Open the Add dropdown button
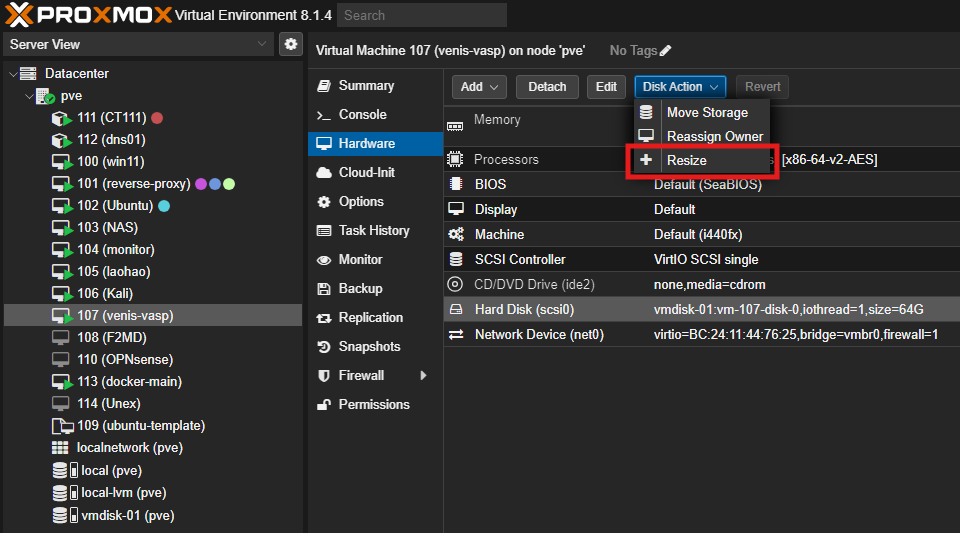960x533 pixels. point(480,87)
